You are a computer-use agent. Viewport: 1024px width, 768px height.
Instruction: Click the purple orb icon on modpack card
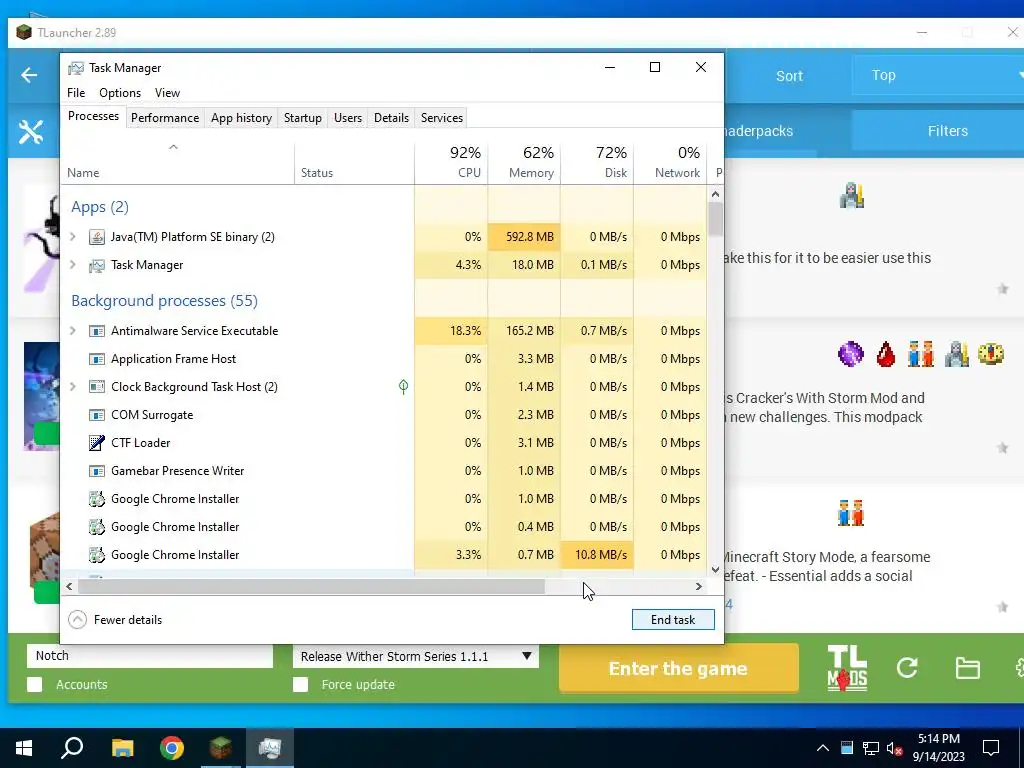pos(850,354)
